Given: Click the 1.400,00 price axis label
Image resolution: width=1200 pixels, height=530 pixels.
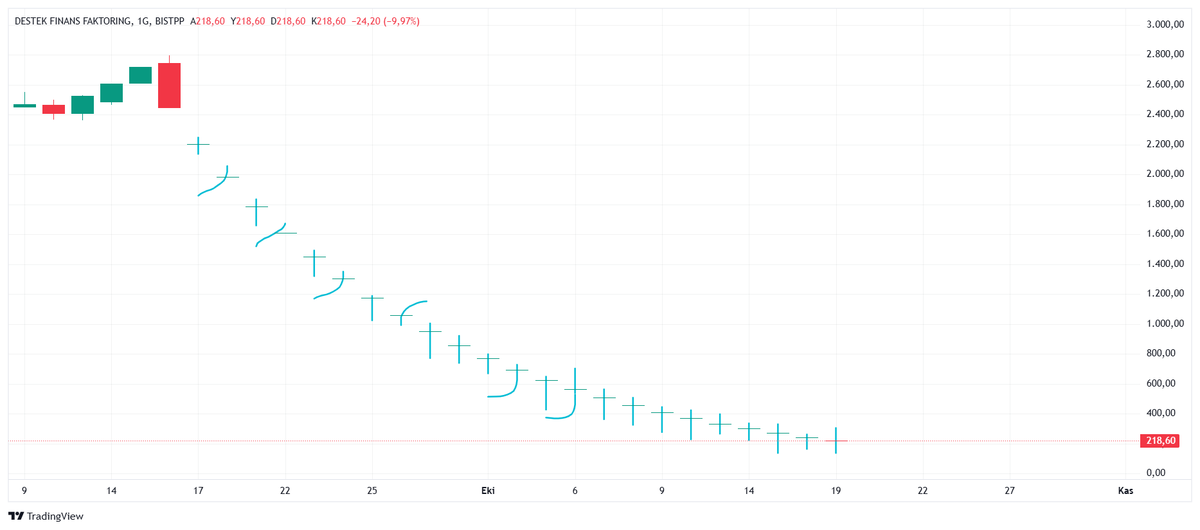Looking at the screenshot, I should pyautogui.click(x=1165, y=264).
